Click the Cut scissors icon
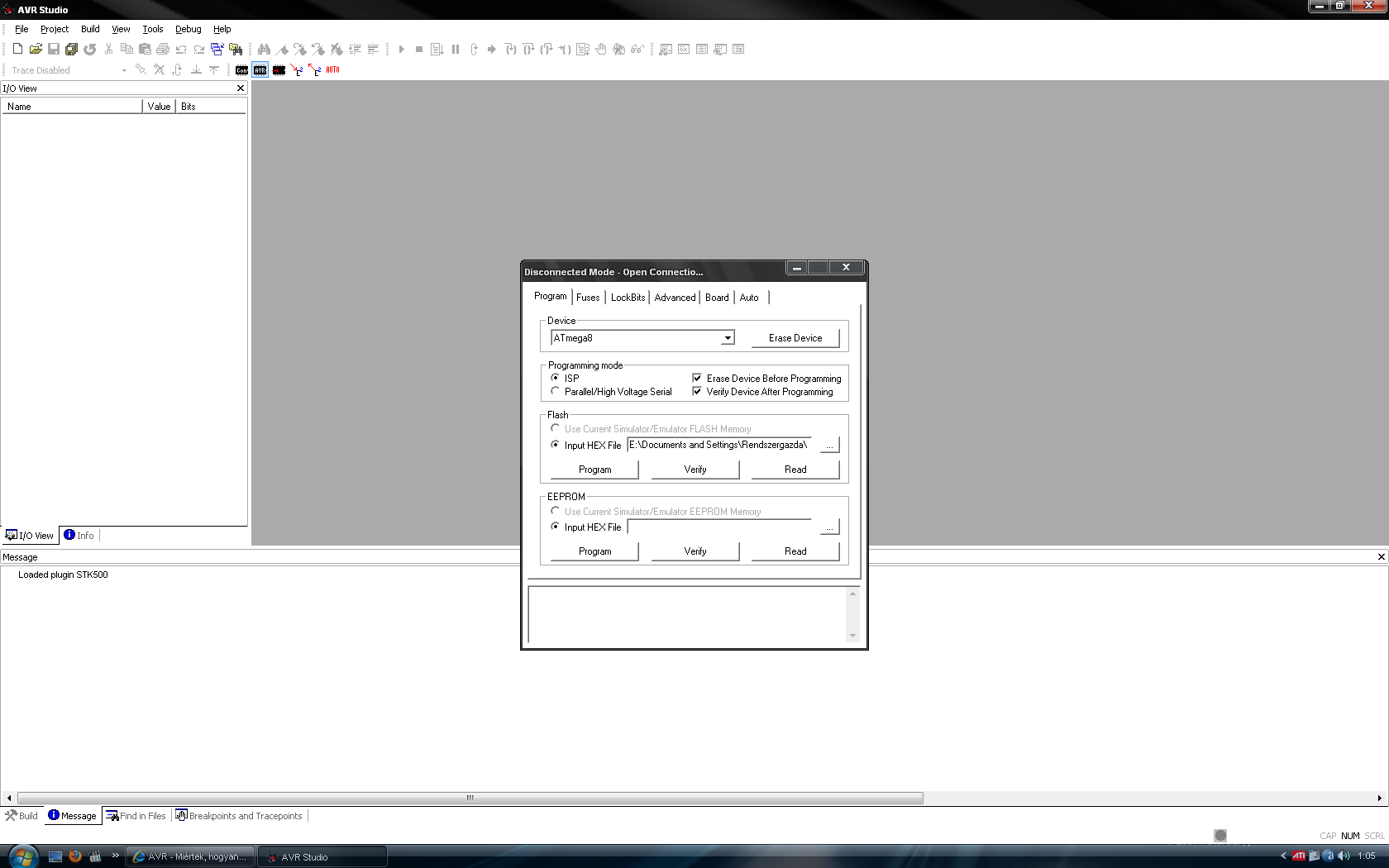This screenshot has width=1389, height=868. (108, 50)
